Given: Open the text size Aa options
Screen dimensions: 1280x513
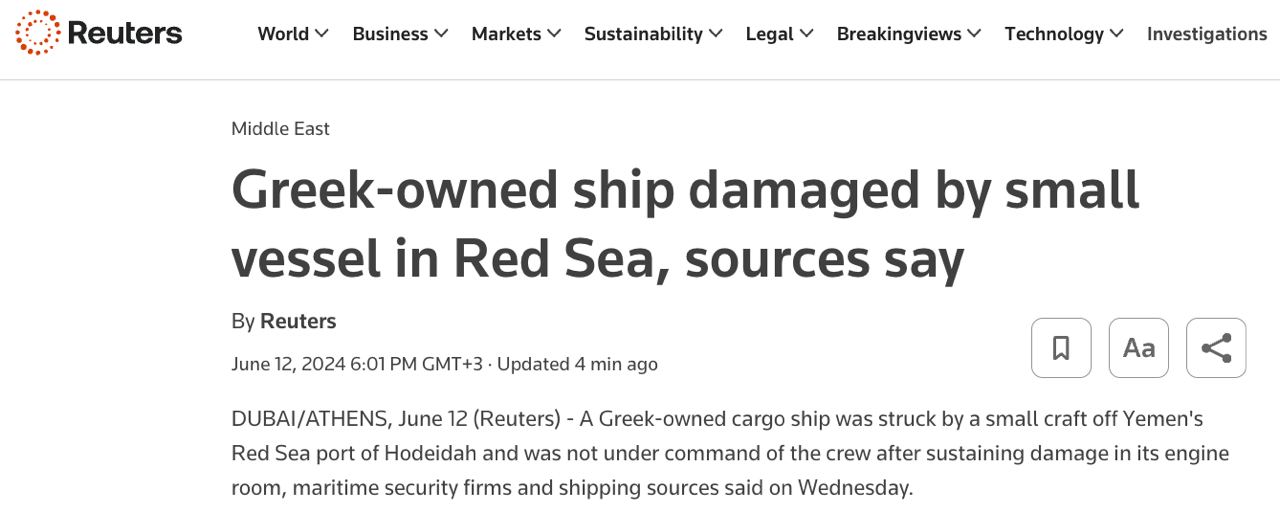Looking at the screenshot, I should coord(1139,348).
